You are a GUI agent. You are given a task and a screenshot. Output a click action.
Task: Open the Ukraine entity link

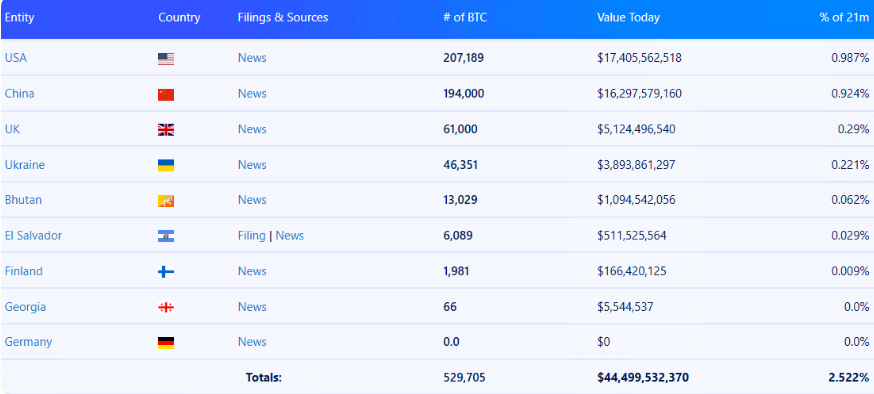point(25,164)
